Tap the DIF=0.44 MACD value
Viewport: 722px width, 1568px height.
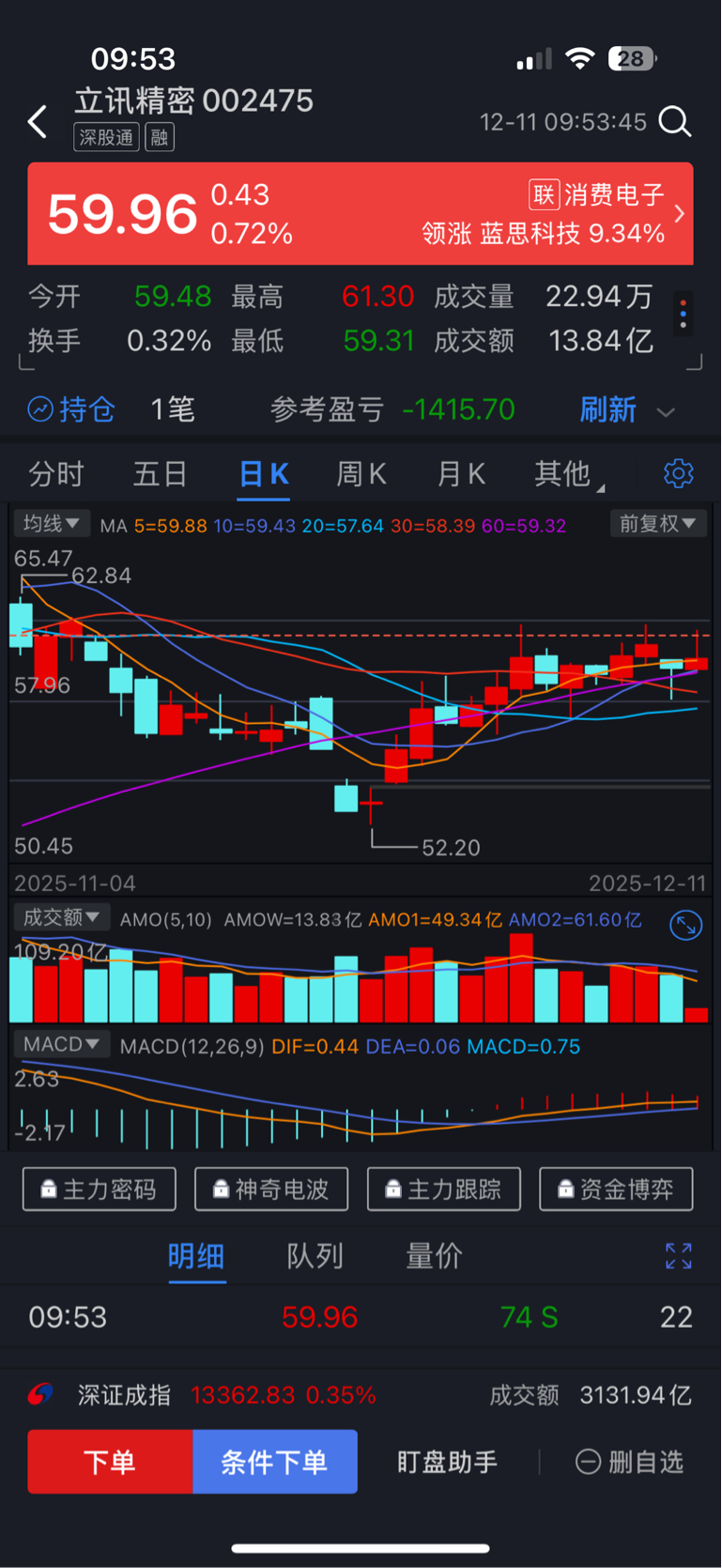point(315,1046)
